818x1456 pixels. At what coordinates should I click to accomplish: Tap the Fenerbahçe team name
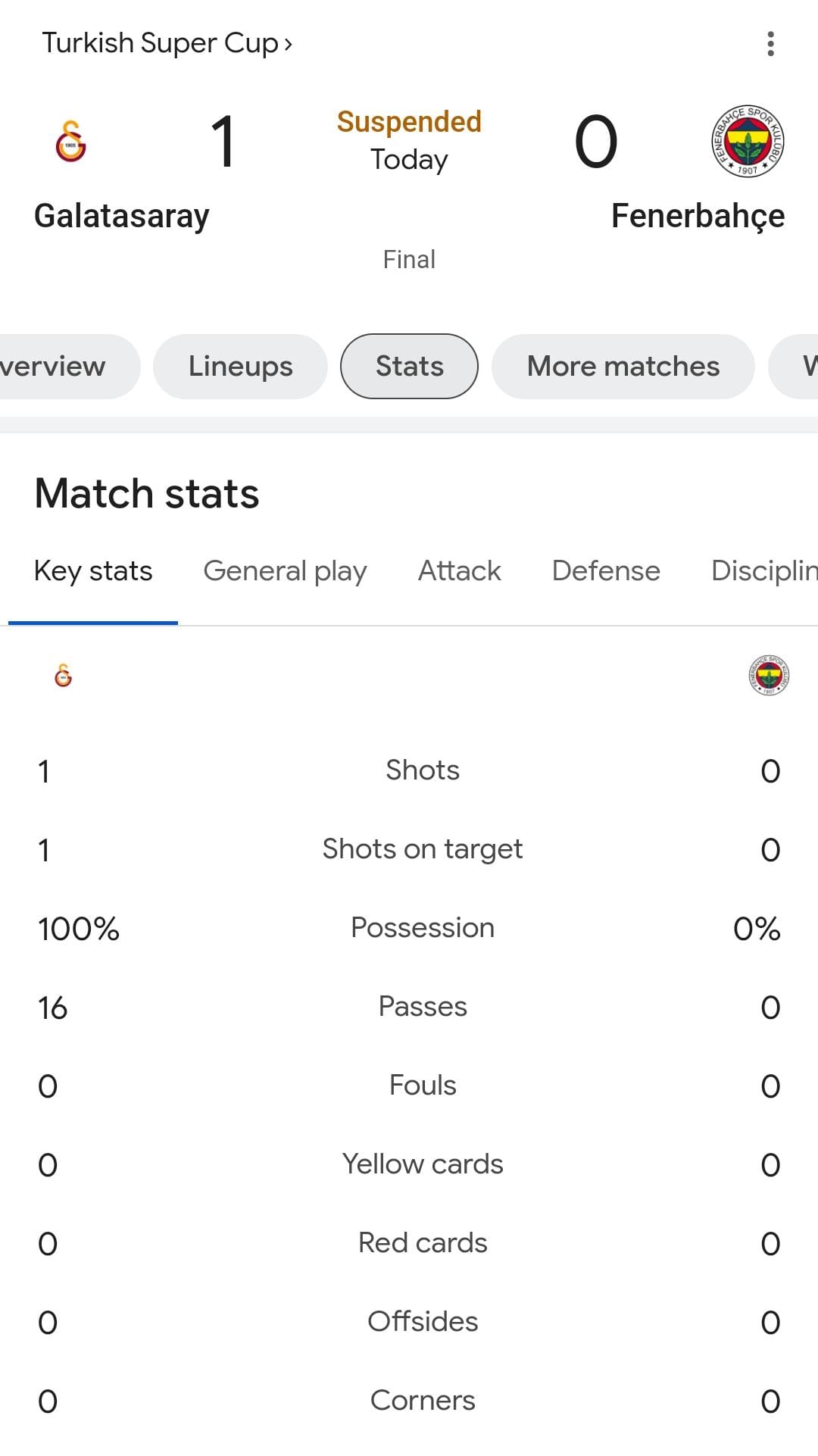698,216
